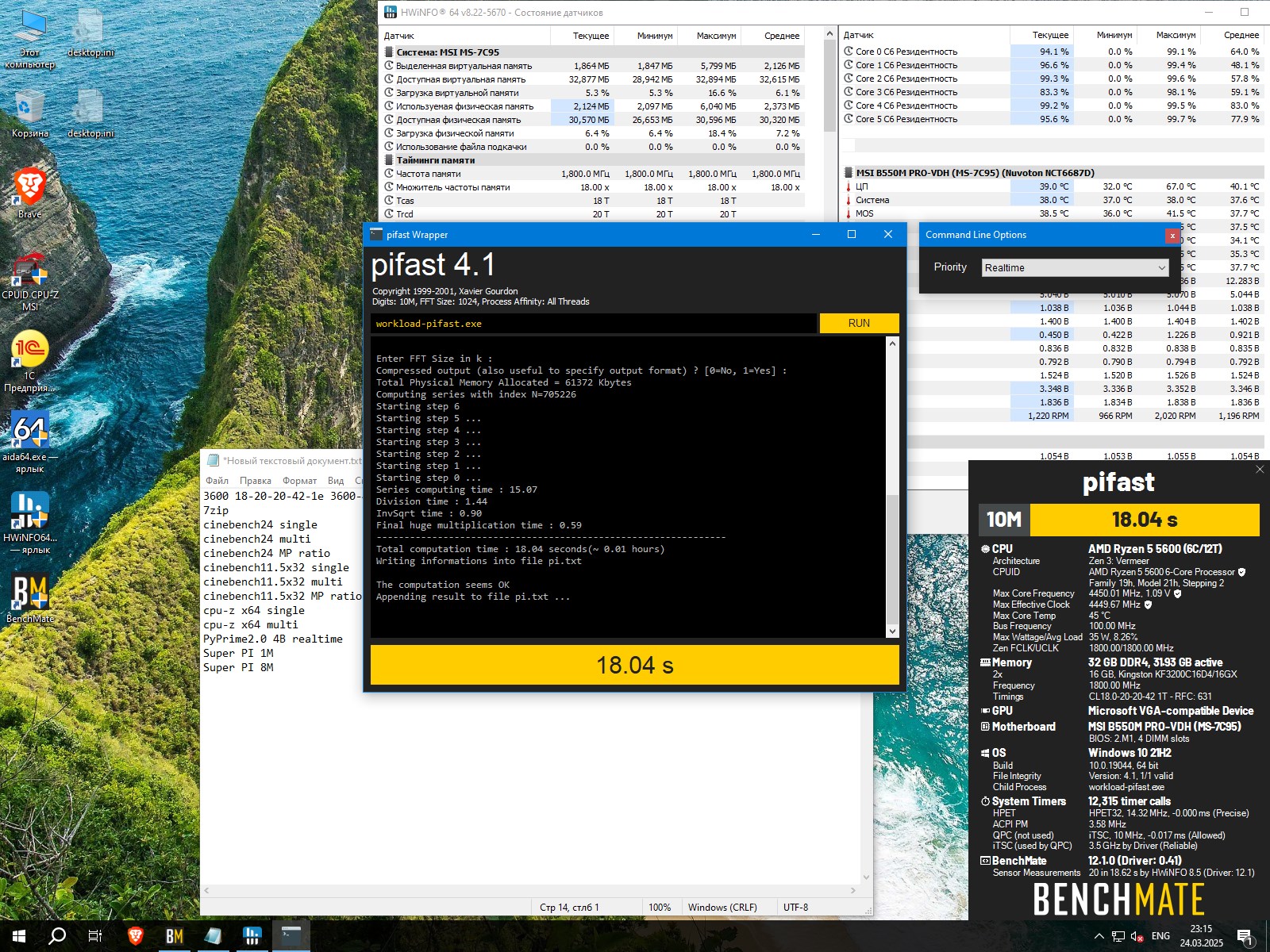This screenshot has width=1270, height=952.
Task: Open Файл menu in Notepad
Action: tap(217, 481)
